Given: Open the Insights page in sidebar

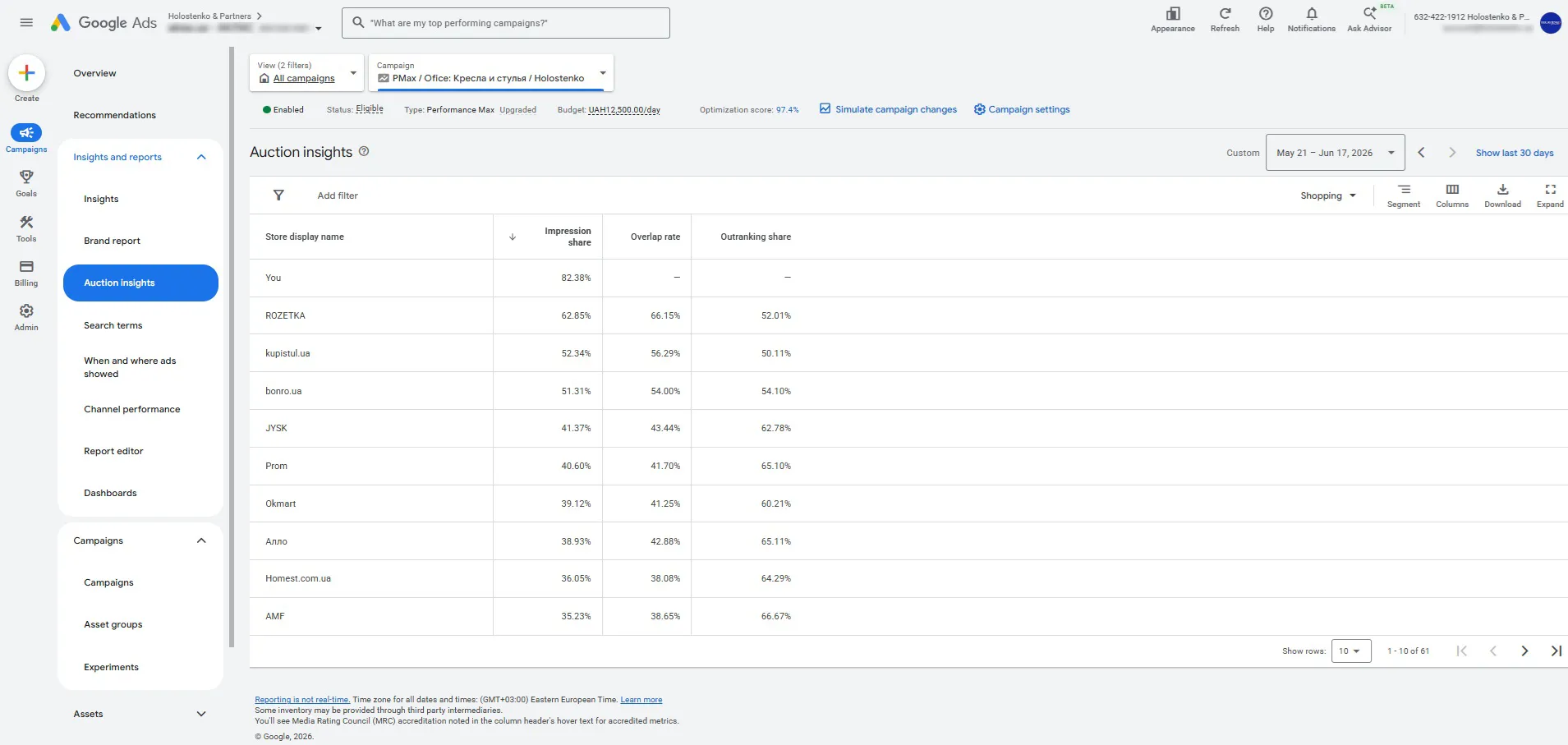Looking at the screenshot, I should (101, 199).
